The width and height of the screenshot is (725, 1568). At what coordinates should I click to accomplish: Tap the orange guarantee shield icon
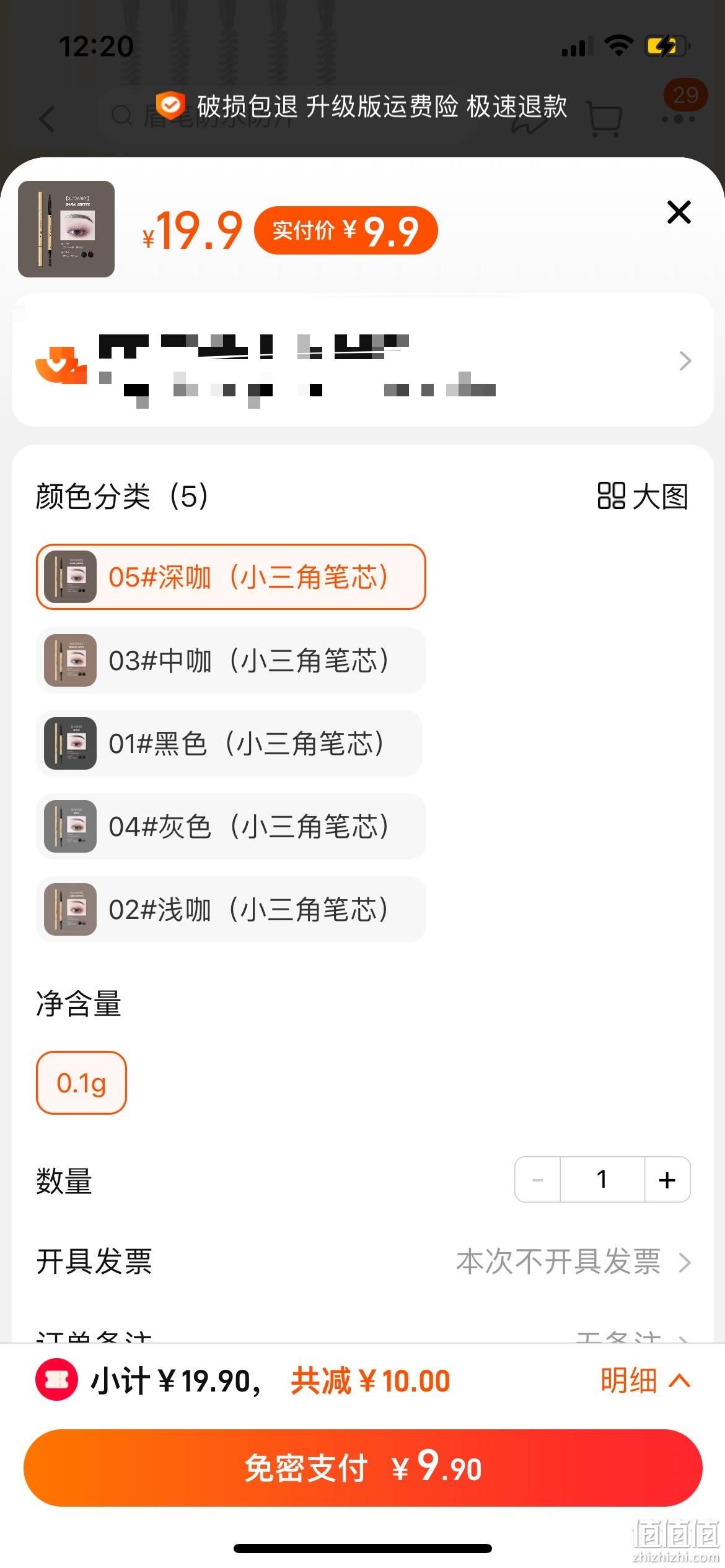pos(170,106)
